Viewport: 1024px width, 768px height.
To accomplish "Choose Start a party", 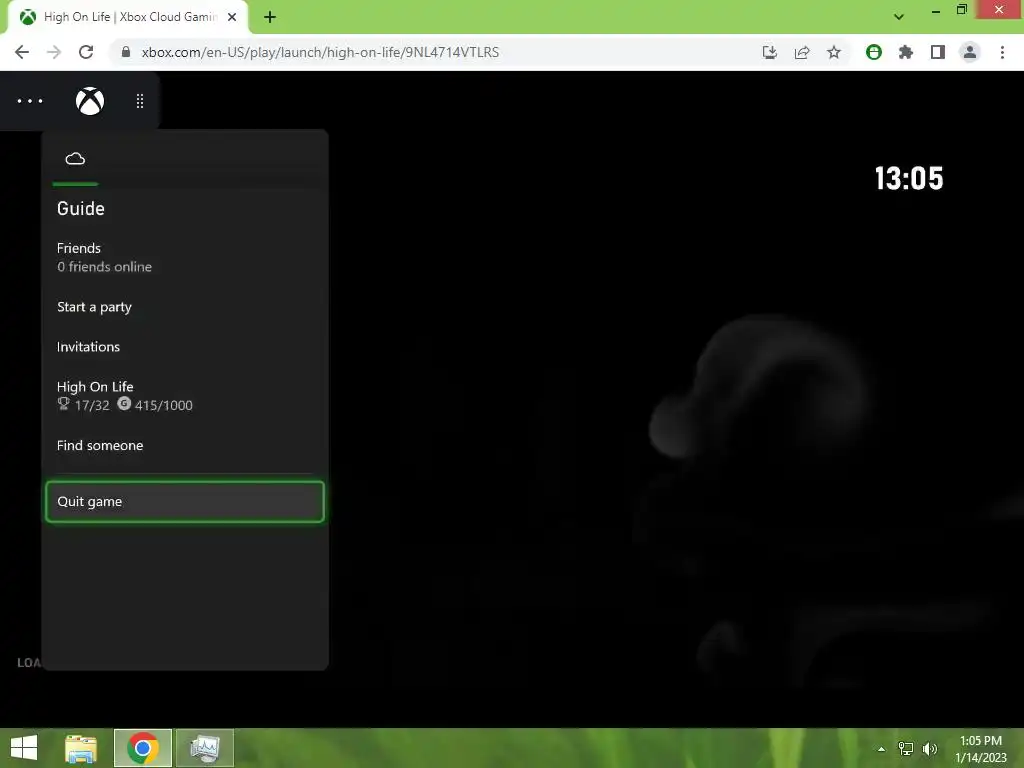I will [x=185, y=307].
